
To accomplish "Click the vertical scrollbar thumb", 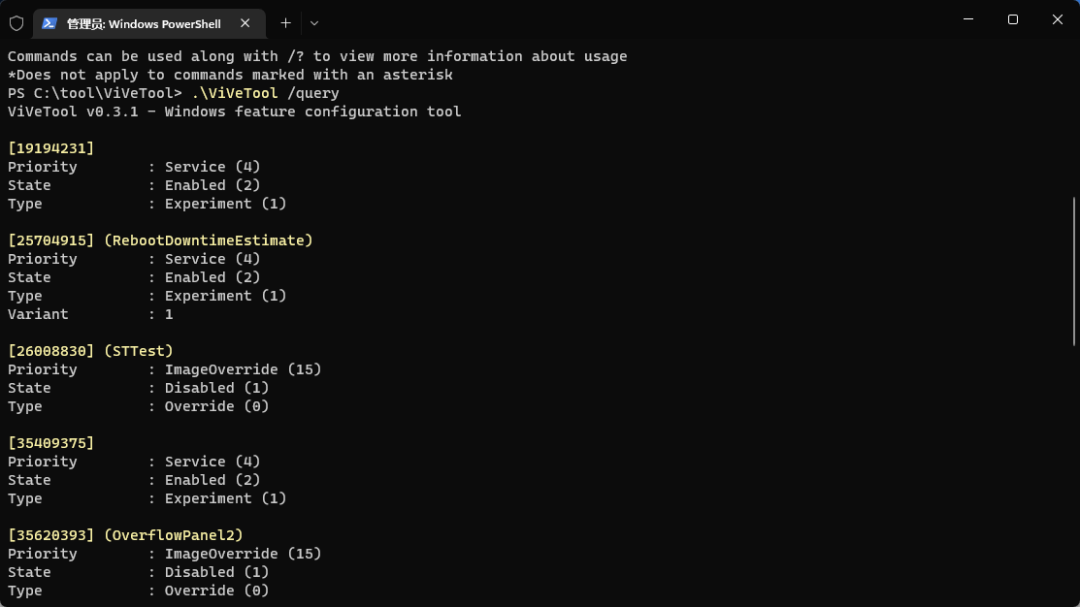I will tap(1075, 270).
